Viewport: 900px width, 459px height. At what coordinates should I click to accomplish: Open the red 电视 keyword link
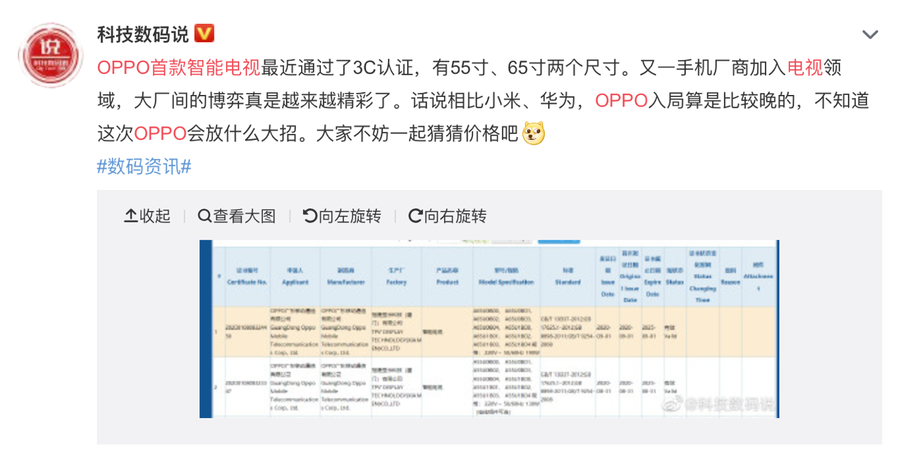(805, 68)
